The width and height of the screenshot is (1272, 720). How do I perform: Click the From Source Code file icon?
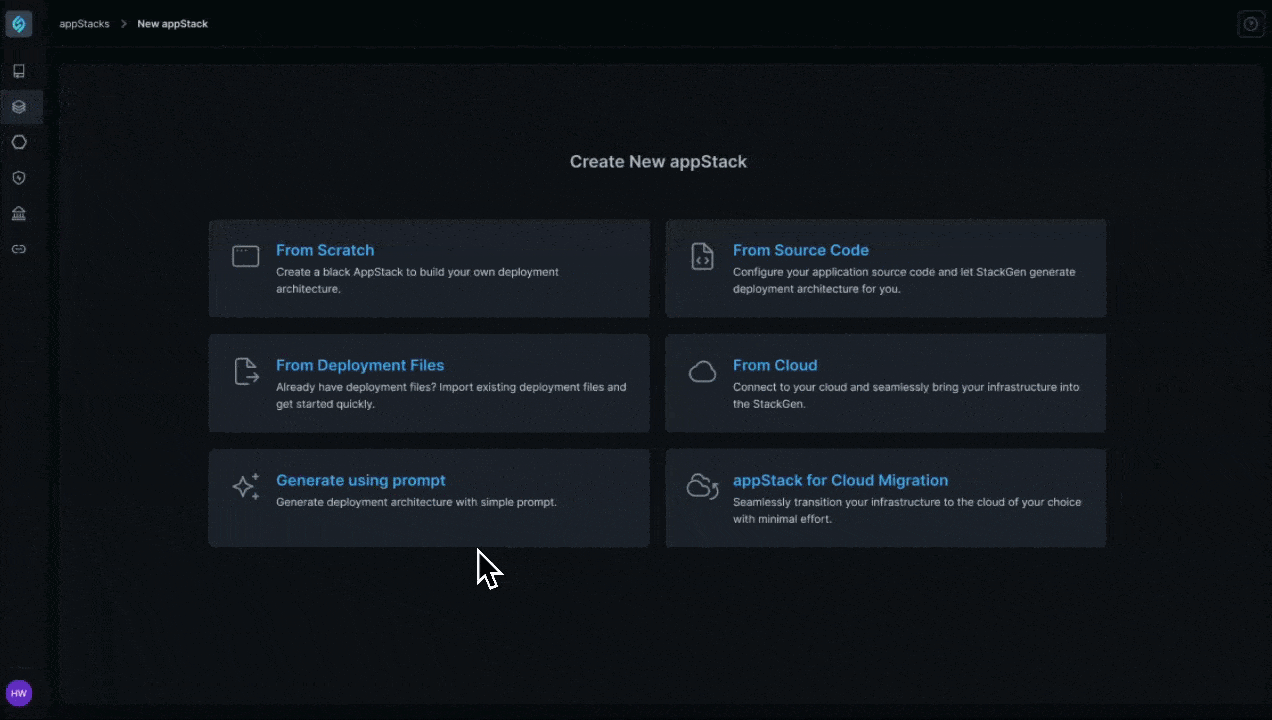pos(702,256)
